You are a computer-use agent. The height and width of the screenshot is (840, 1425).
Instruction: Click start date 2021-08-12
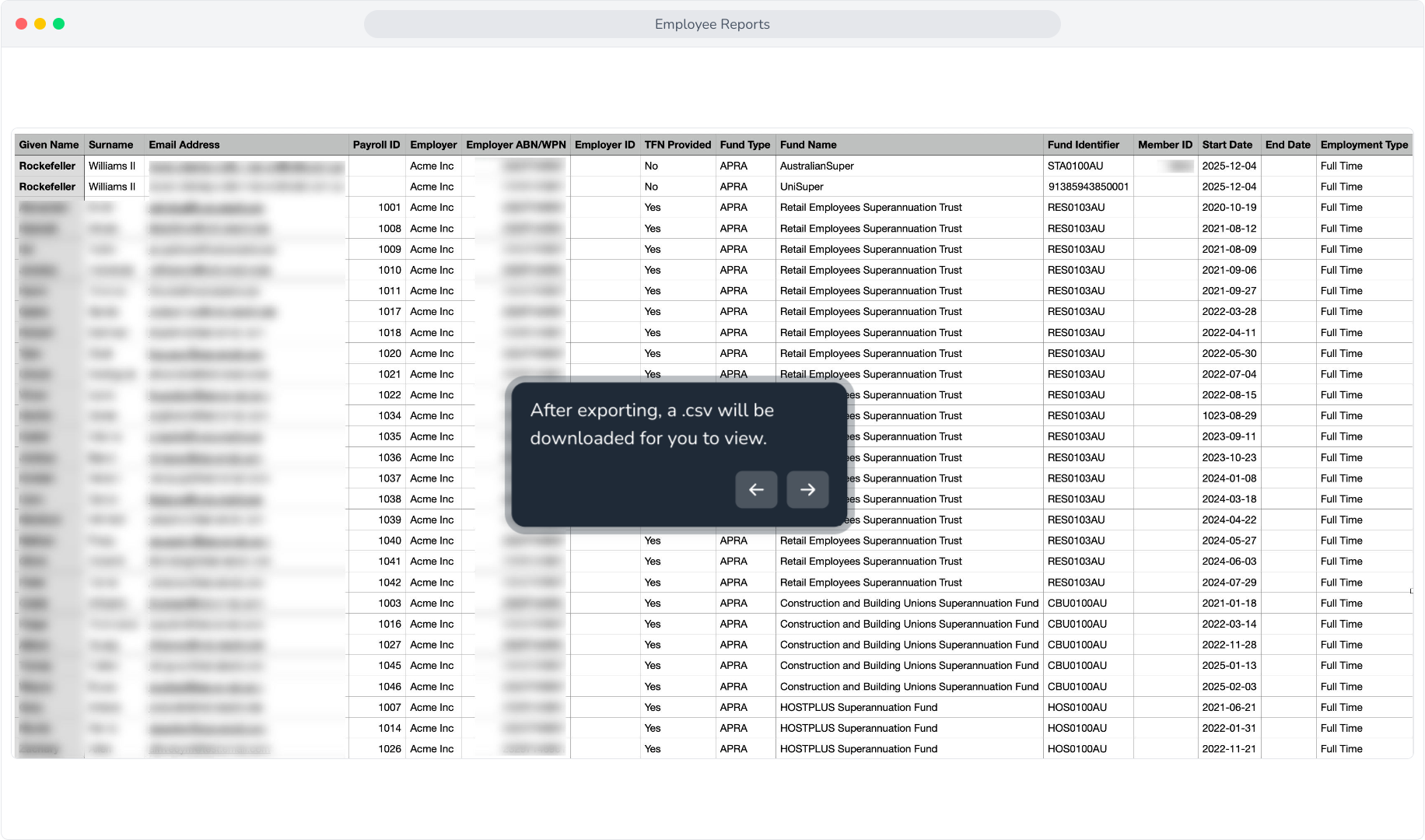tap(1229, 229)
